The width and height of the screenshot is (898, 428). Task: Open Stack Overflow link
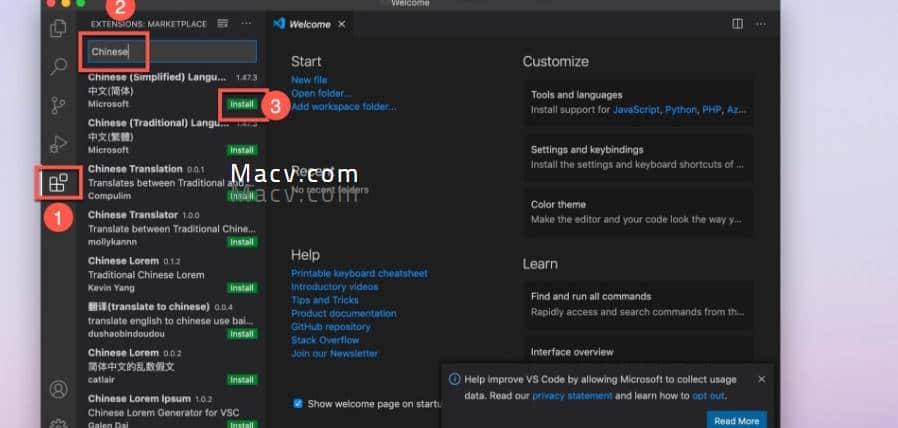[325, 340]
